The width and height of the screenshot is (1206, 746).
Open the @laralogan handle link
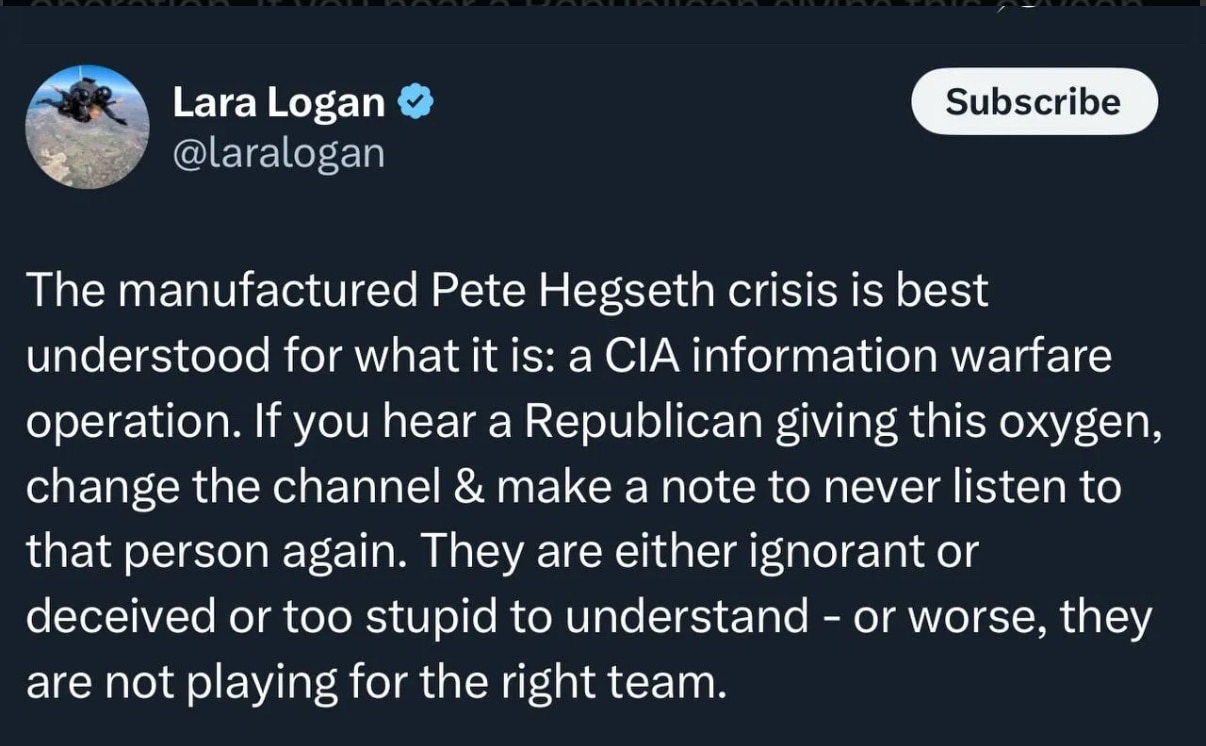278,153
